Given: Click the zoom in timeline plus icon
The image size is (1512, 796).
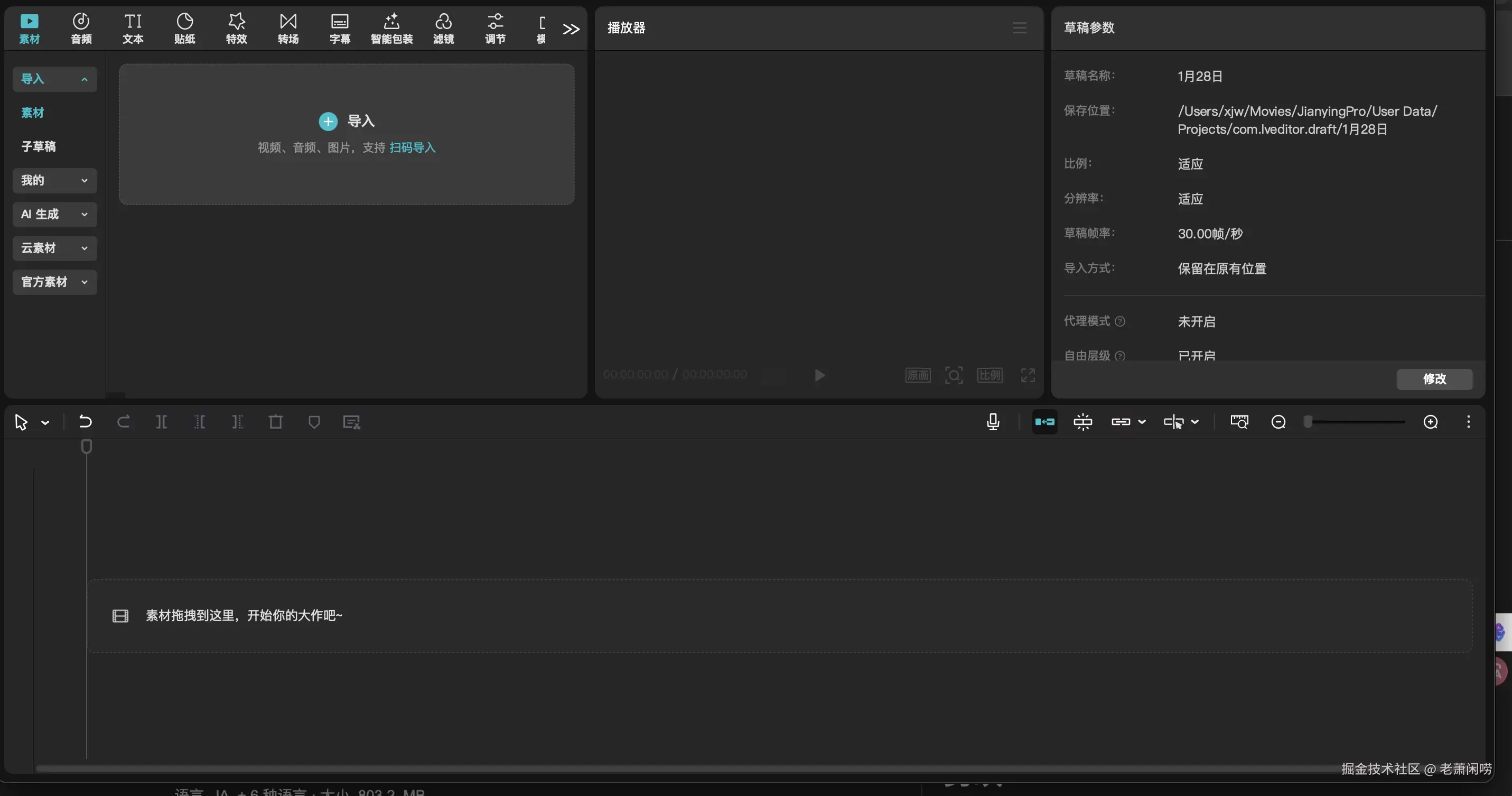Looking at the screenshot, I should pos(1431,422).
